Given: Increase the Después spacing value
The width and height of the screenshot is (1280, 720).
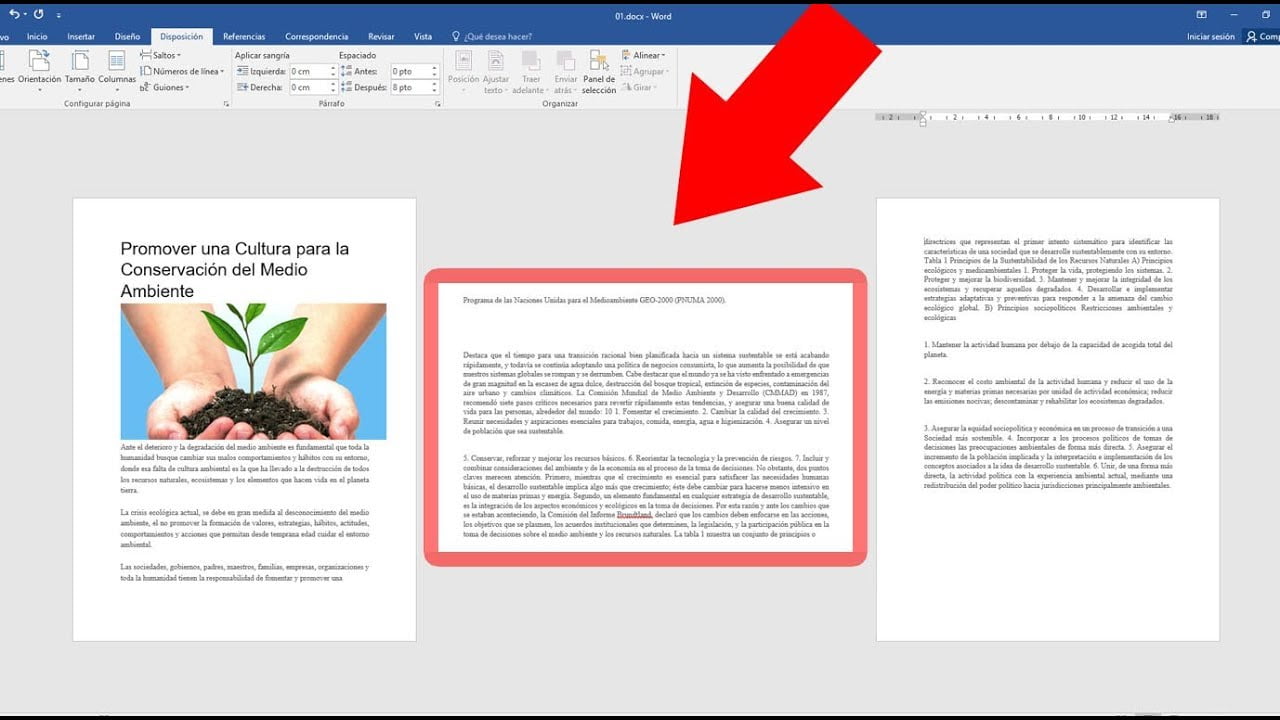Looking at the screenshot, I should [436, 83].
